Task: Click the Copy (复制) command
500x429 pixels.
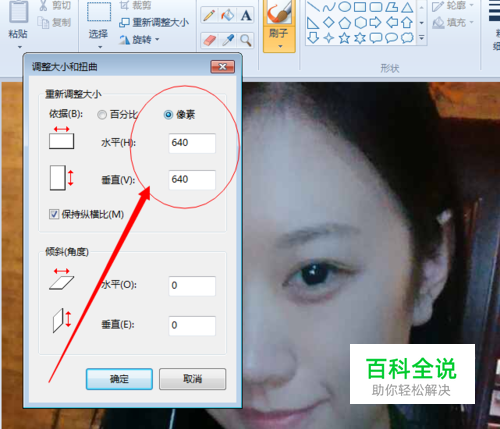Action: (x=55, y=22)
